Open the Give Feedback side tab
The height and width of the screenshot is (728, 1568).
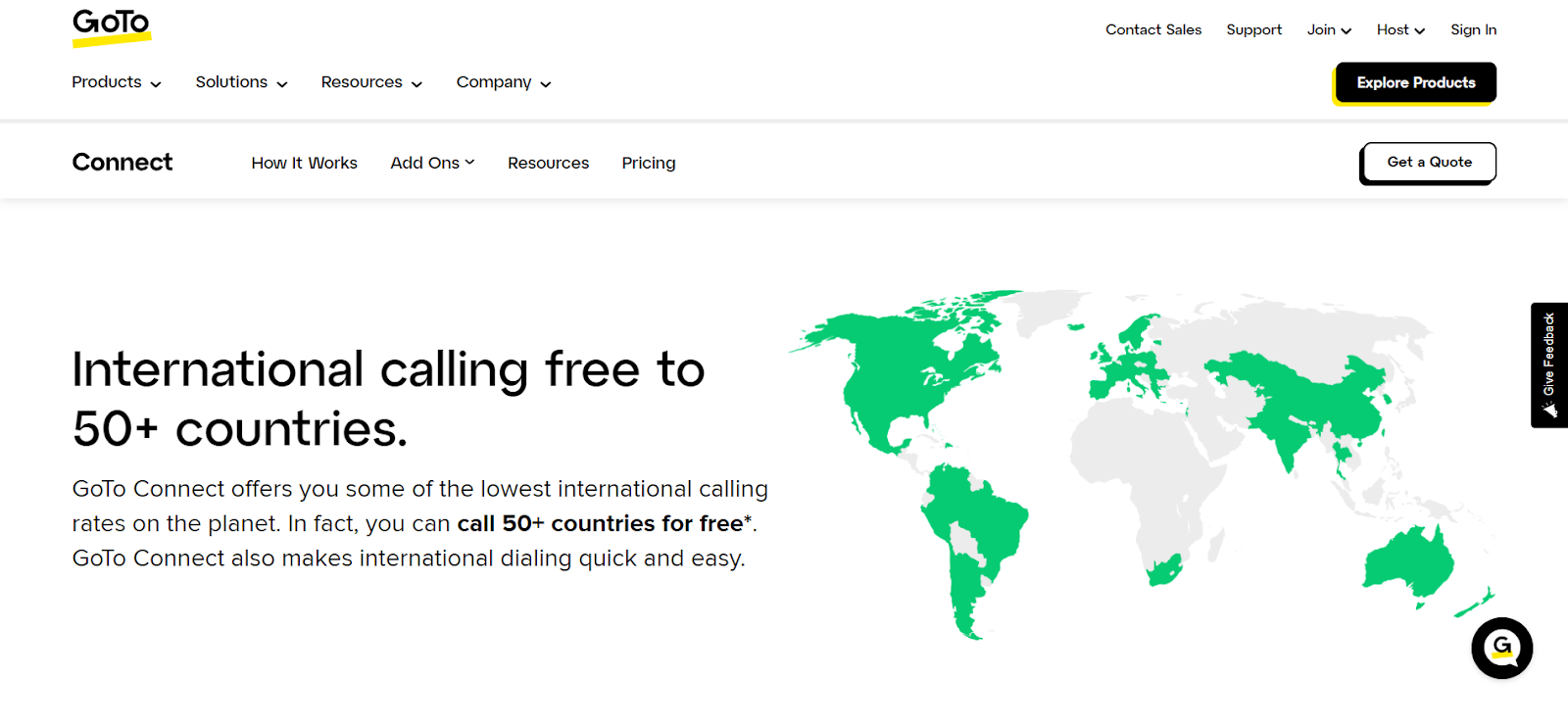[x=1549, y=365]
